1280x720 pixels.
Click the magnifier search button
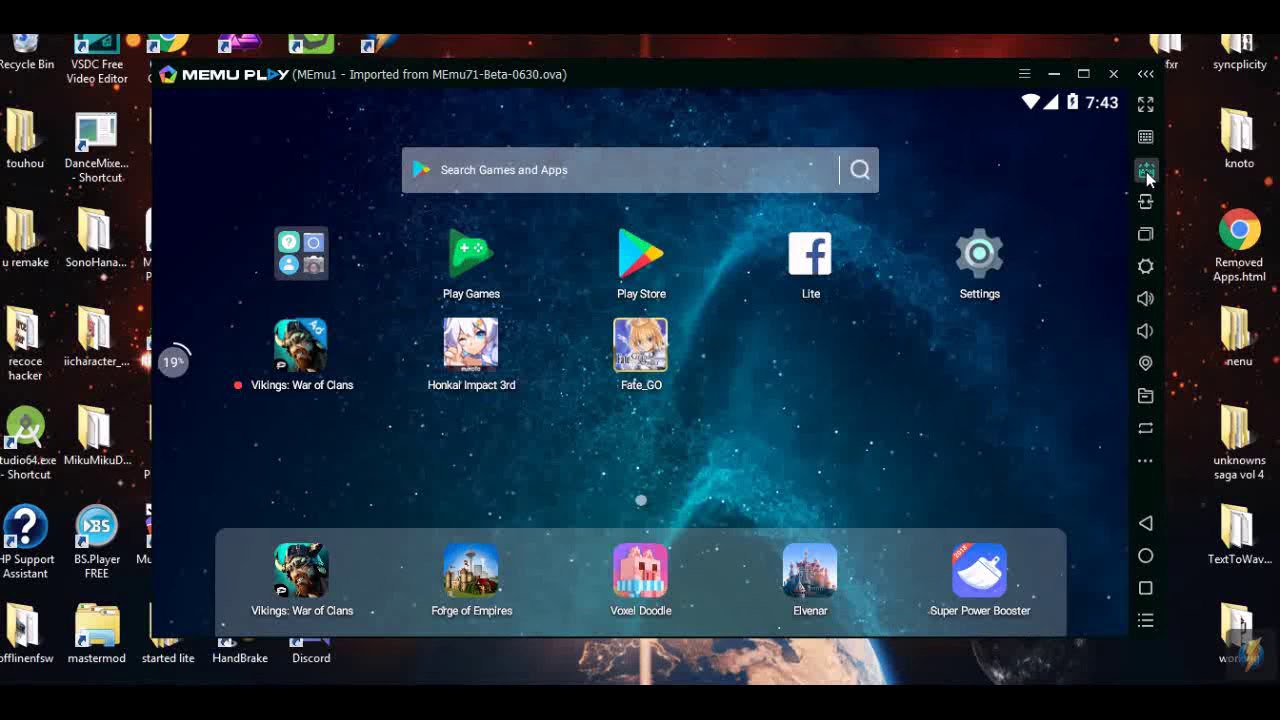(x=860, y=170)
